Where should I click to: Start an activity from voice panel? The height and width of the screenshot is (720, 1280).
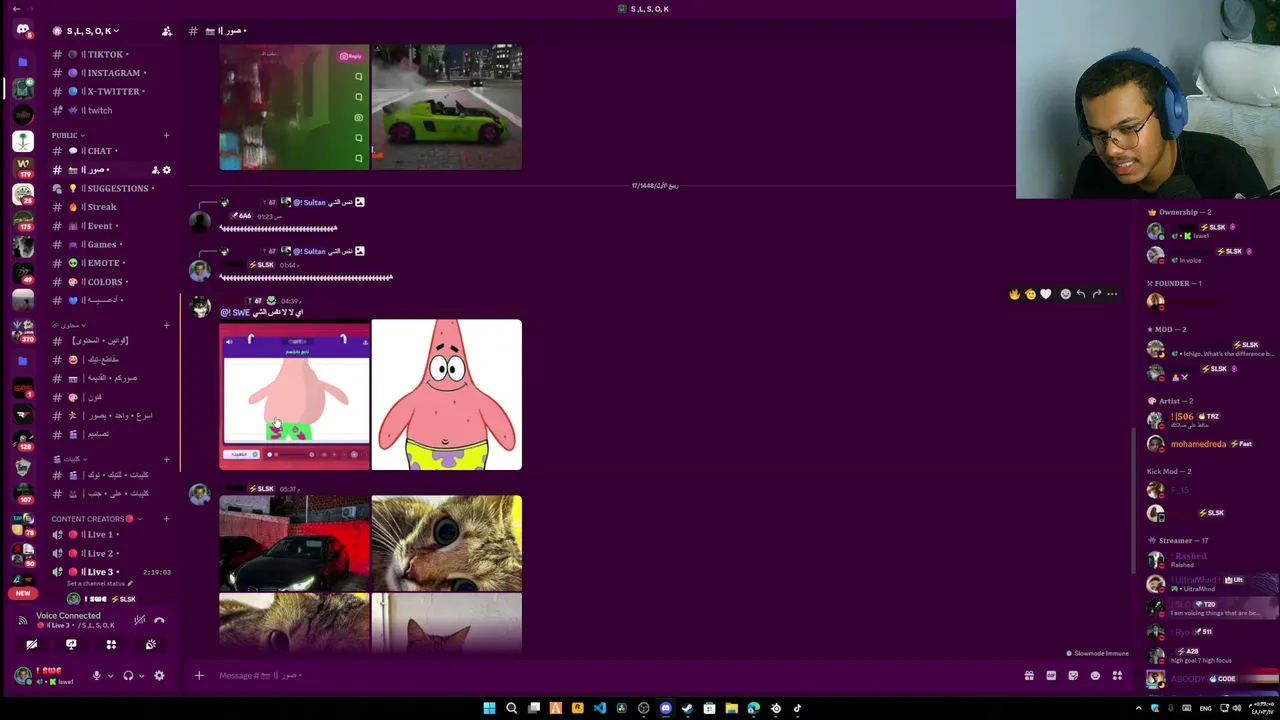[111, 645]
